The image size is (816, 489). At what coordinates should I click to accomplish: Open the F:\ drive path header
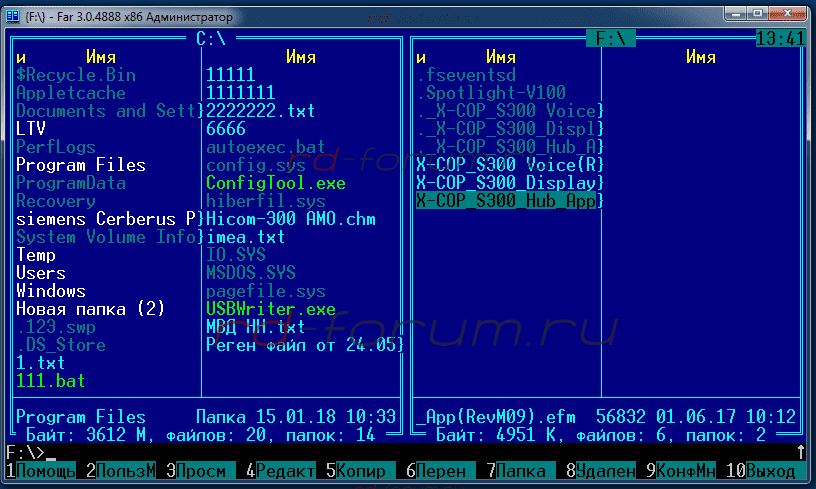610,39
